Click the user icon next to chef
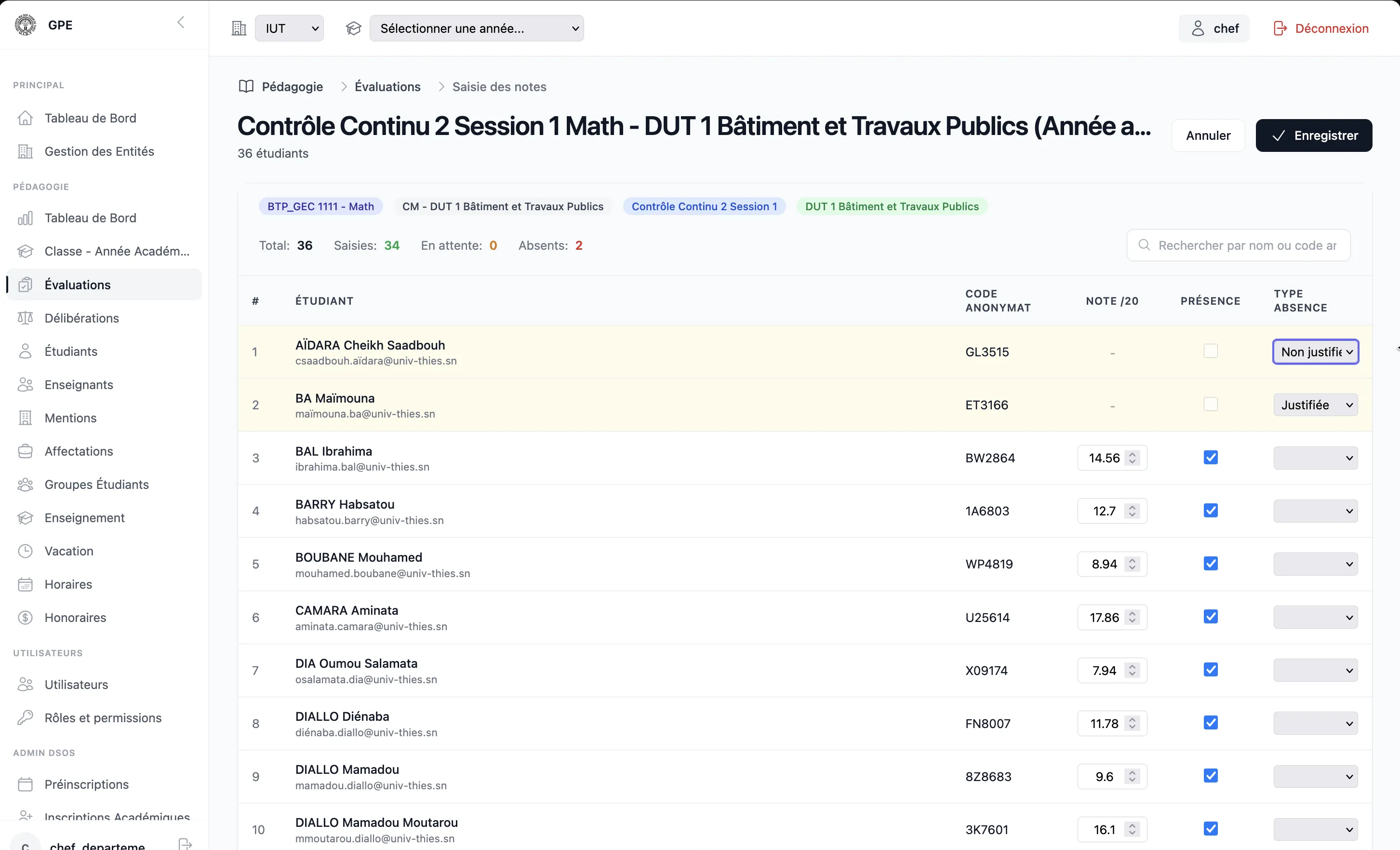Image resolution: width=1400 pixels, height=850 pixels. coord(1198,28)
